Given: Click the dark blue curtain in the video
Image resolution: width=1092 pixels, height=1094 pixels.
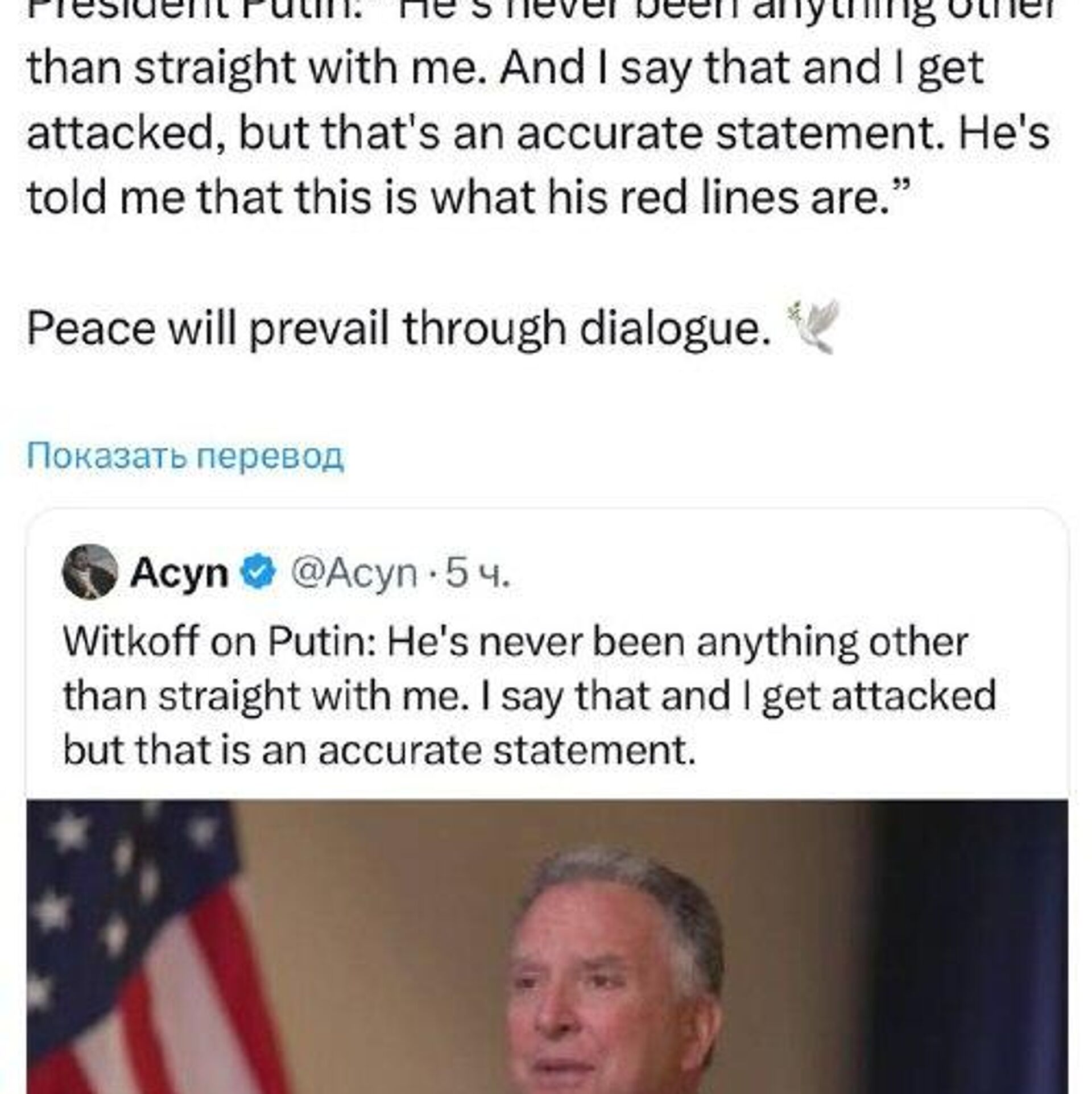Looking at the screenshot, I should (967, 939).
